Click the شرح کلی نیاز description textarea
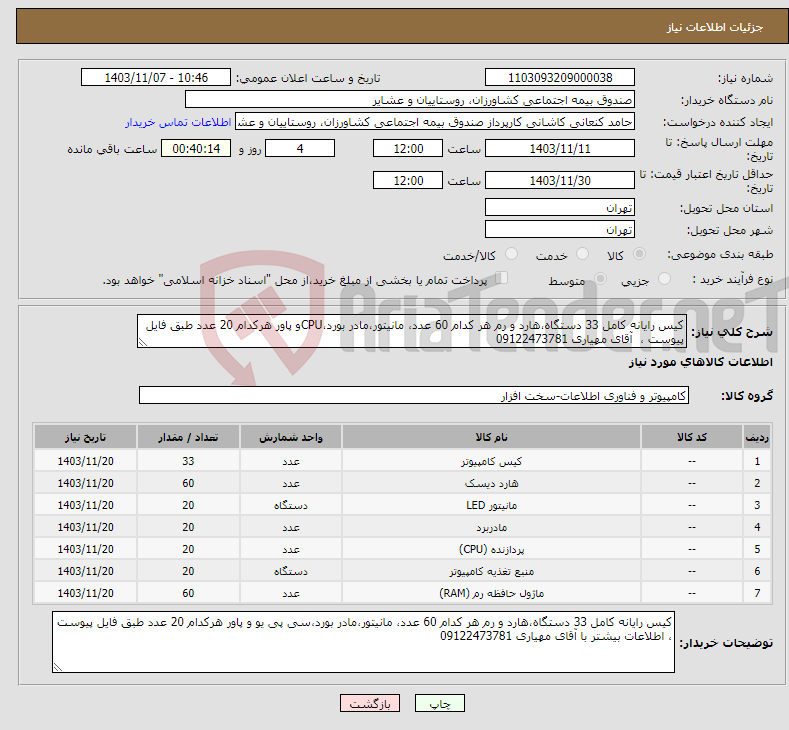 [x=412, y=332]
